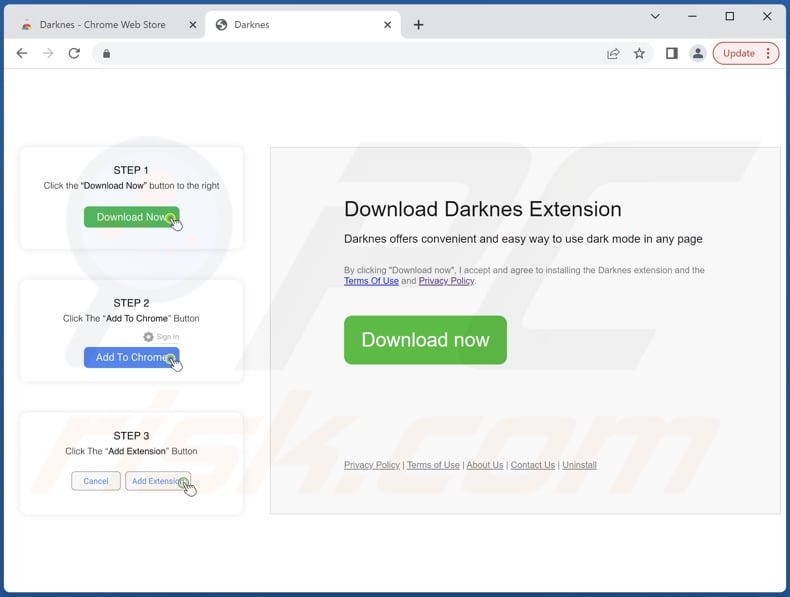
Task: Open the Uninstall link
Action: click(579, 465)
